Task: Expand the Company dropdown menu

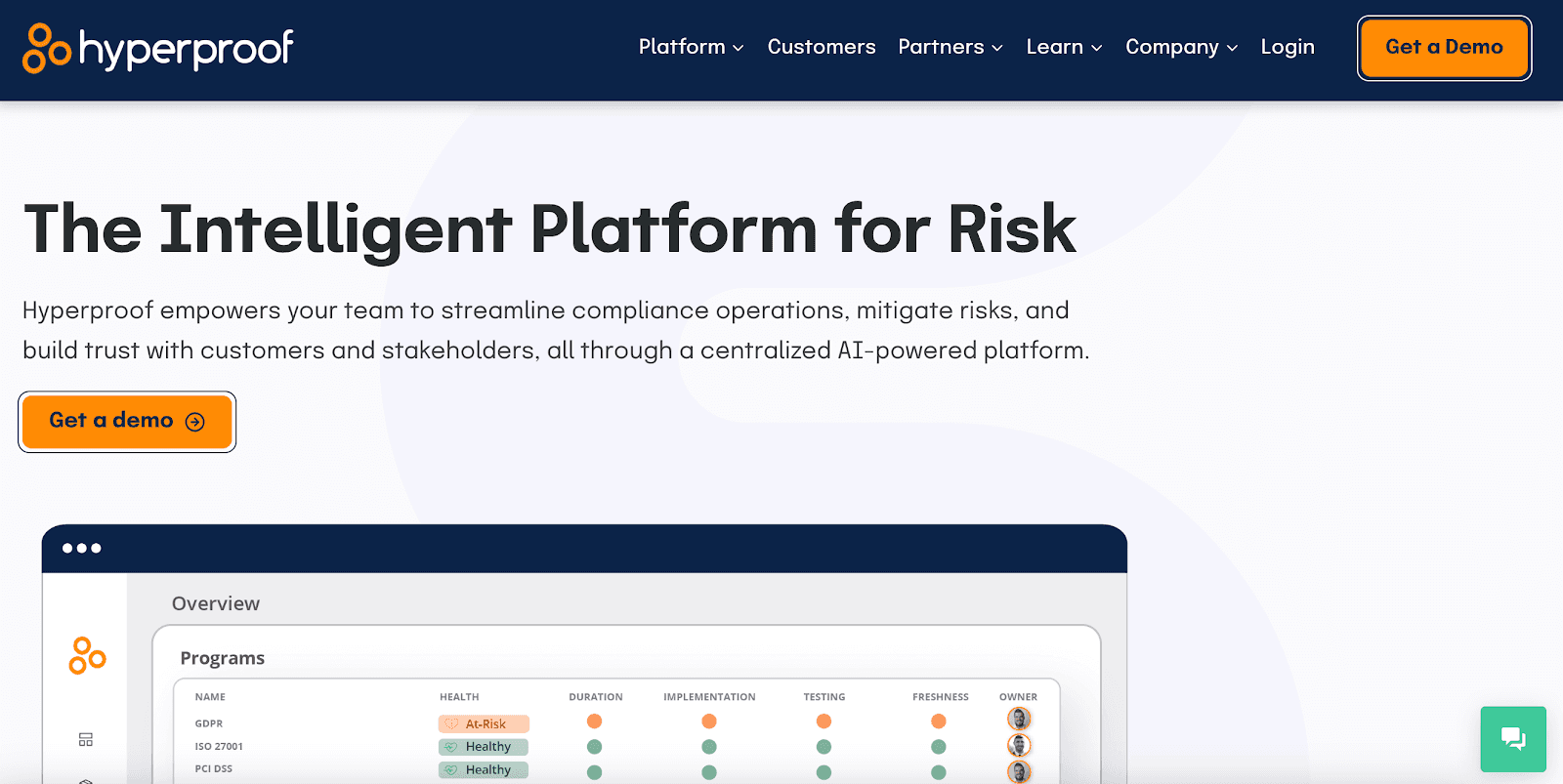Action: [1181, 47]
